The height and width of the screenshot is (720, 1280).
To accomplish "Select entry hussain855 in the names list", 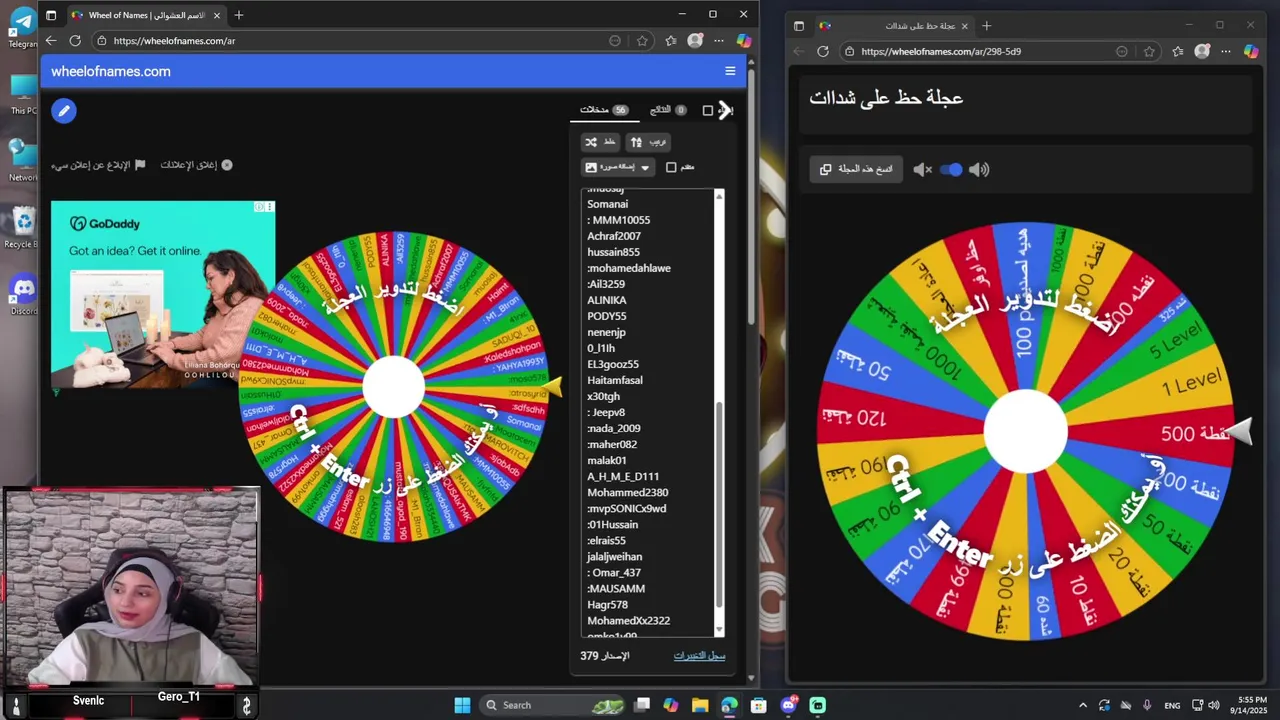I will [613, 252].
